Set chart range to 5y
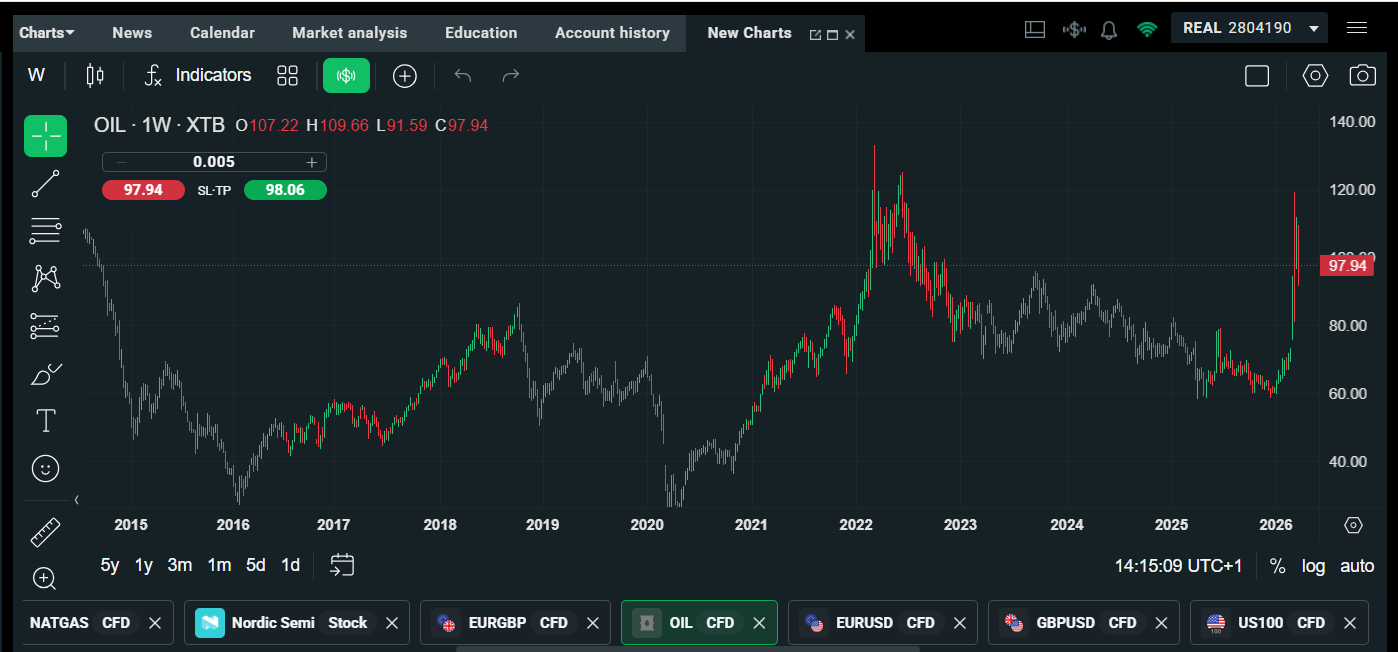The width and height of the screenshot is (1398, 652). click(x=110, y=565)
